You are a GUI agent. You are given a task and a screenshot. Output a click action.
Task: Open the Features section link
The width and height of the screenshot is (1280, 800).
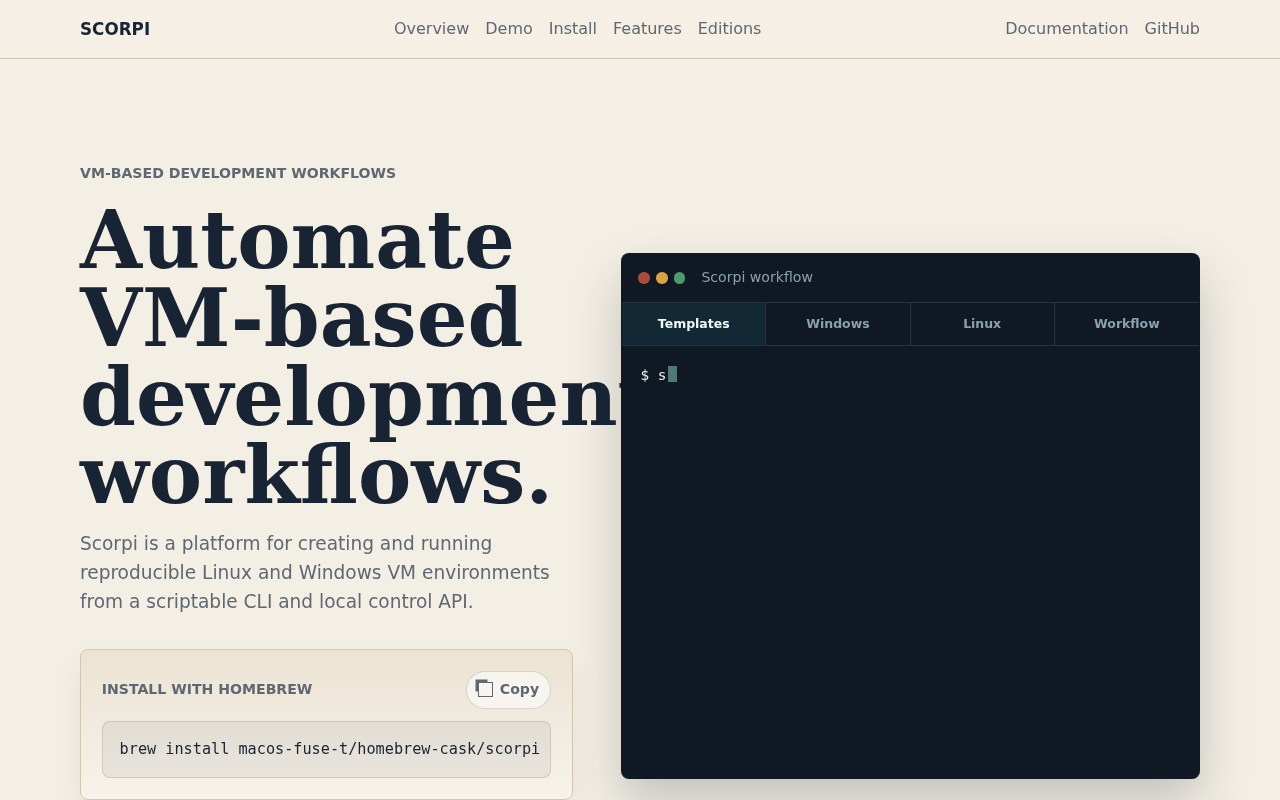coord(647,29)
